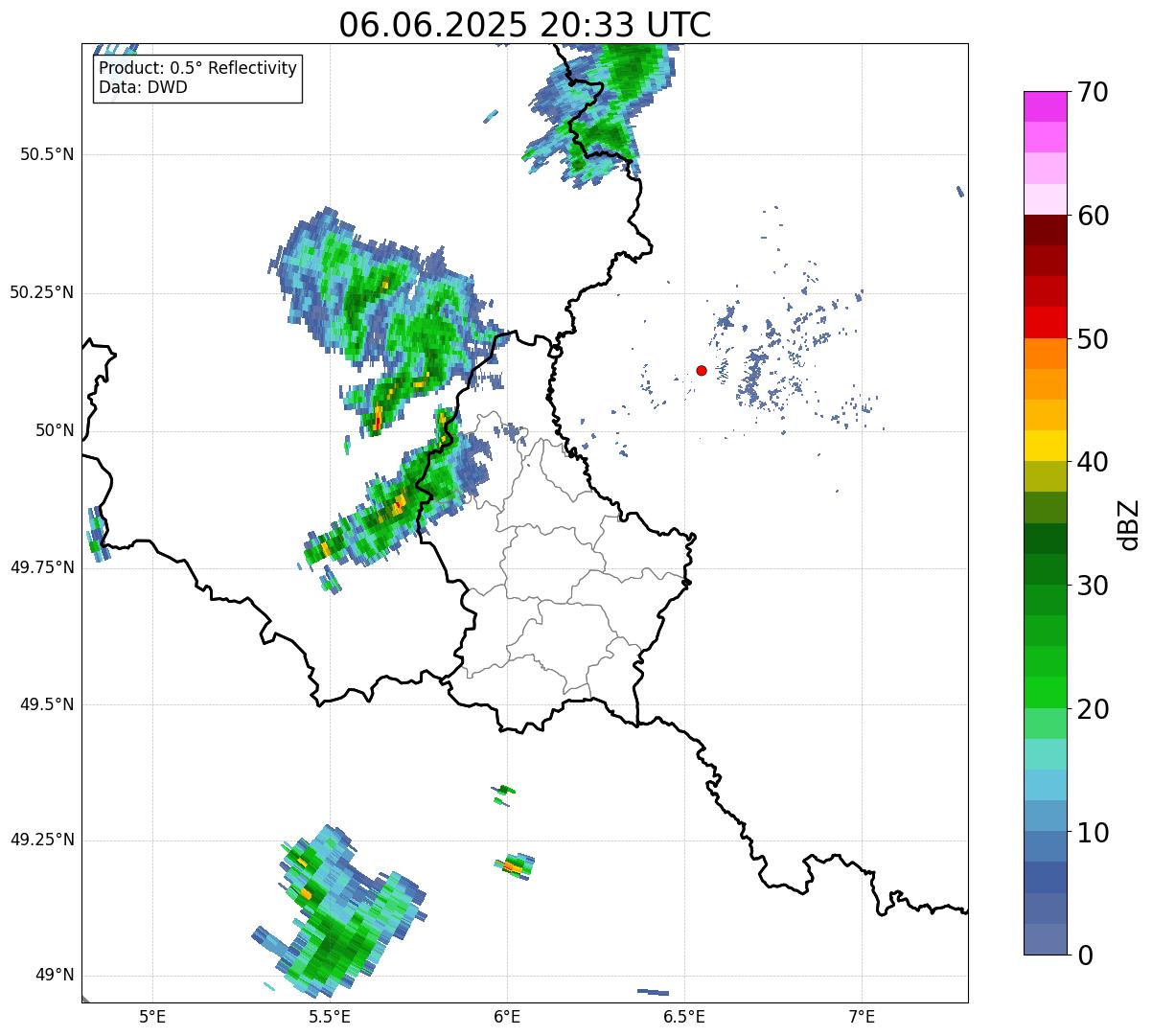
Task: Click the 6°E longitude label
Action: [x=507, y=1017]
